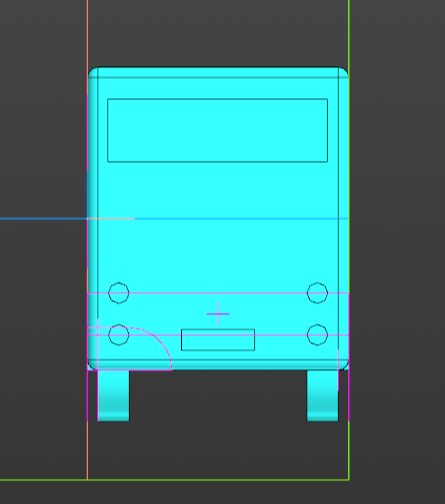Click the left cyan support leg
Screen dimensions: 445x504
click(x=113, y=396)
